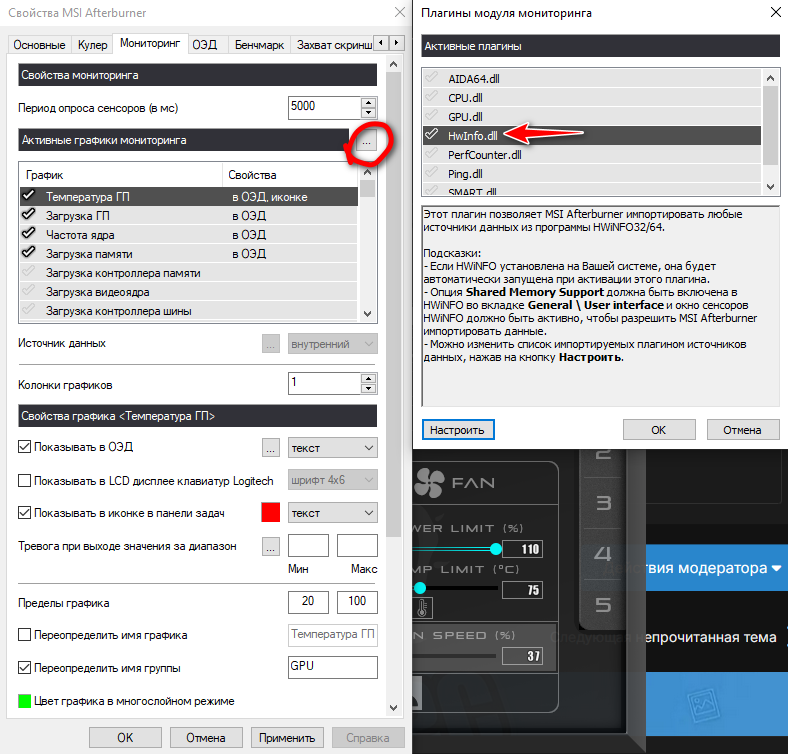Click Применить button
The width and height of the screenshot is (788, 754).
click(287, 737)
